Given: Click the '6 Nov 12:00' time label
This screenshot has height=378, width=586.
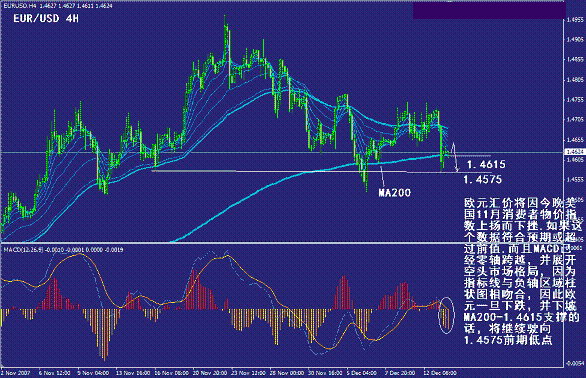Looking at the screenshot, I should (x=55, y=373).
